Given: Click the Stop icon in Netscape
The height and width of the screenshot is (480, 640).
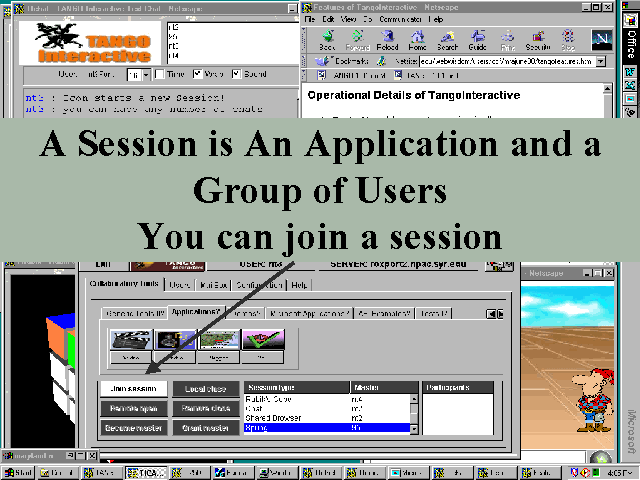Looking at the screenshot, I should [568, 40].
